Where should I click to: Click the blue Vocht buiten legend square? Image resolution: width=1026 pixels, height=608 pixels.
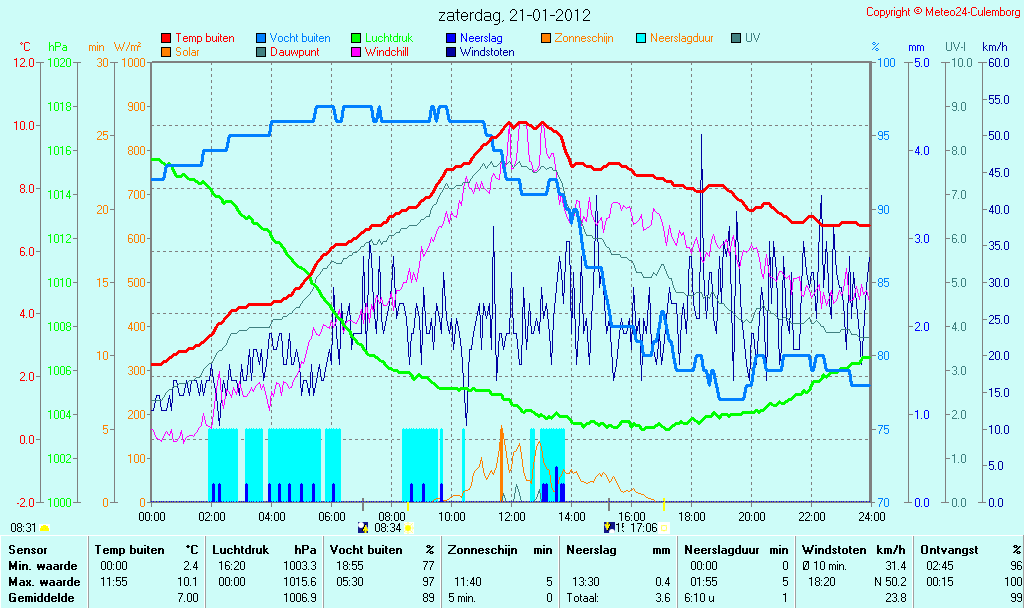click(x=261, y=39)
